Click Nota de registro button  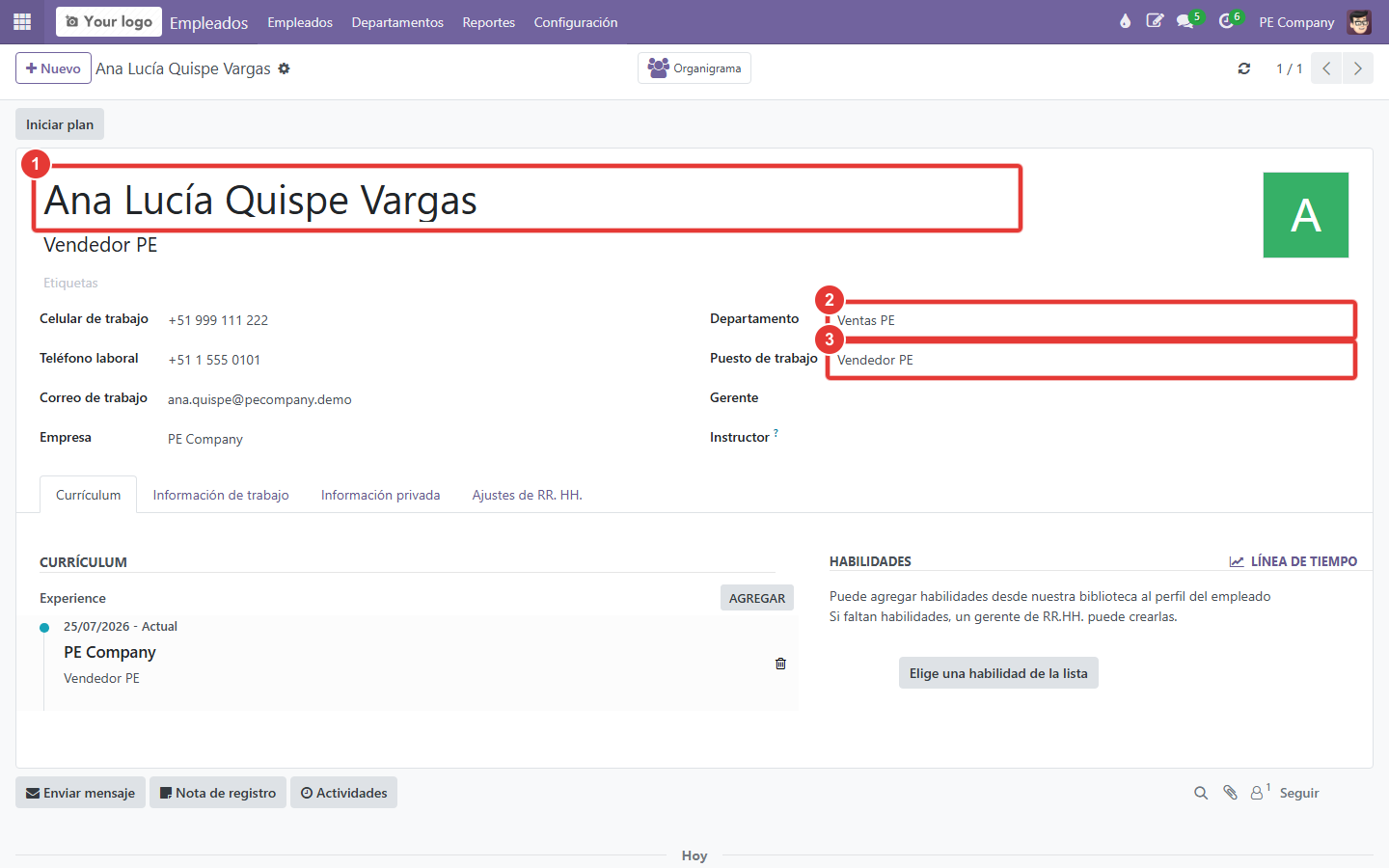click(218, 793)
